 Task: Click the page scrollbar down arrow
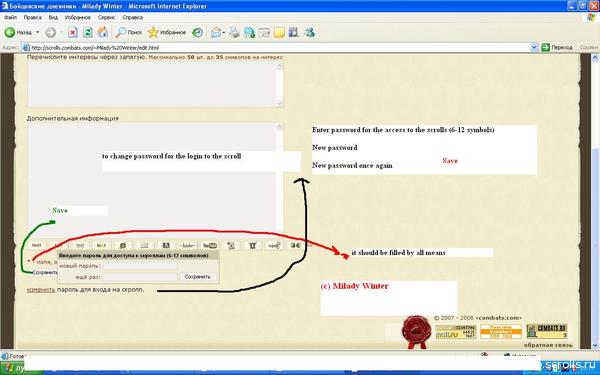[x=595, y=345]
